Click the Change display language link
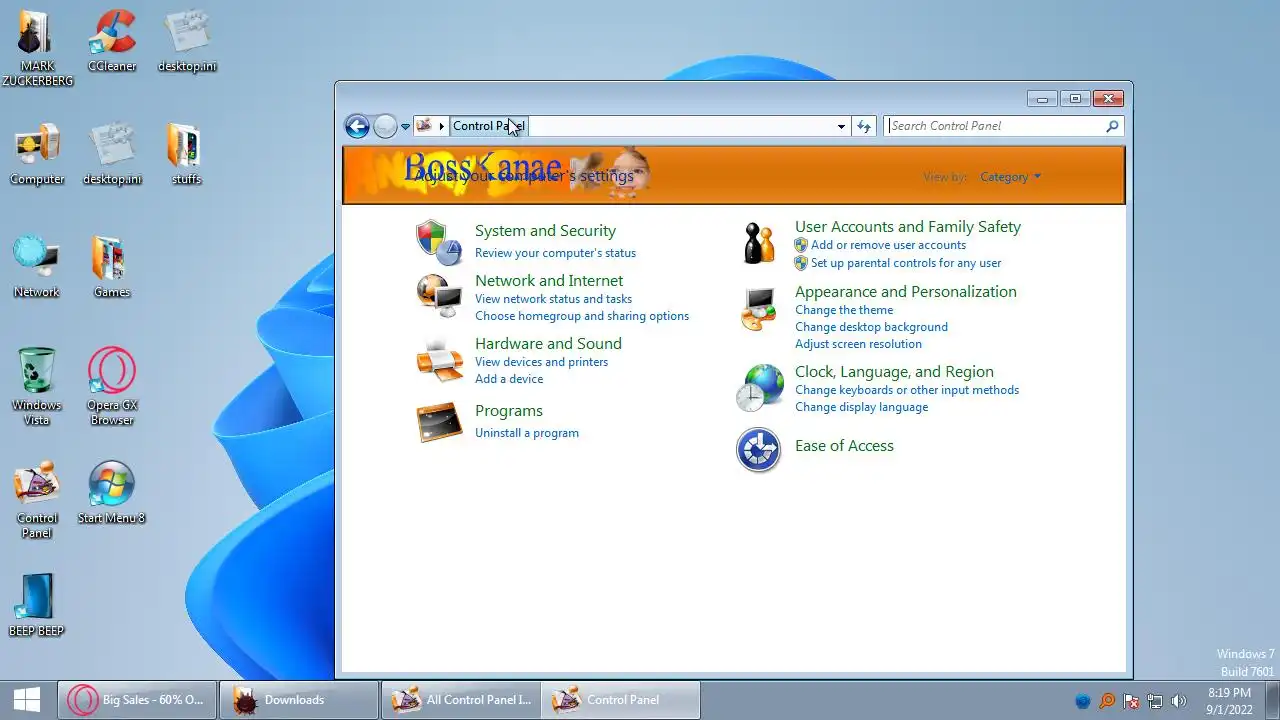Image resolution: width=1280 pixels, height=720 pixels. [x=861, y=407]
